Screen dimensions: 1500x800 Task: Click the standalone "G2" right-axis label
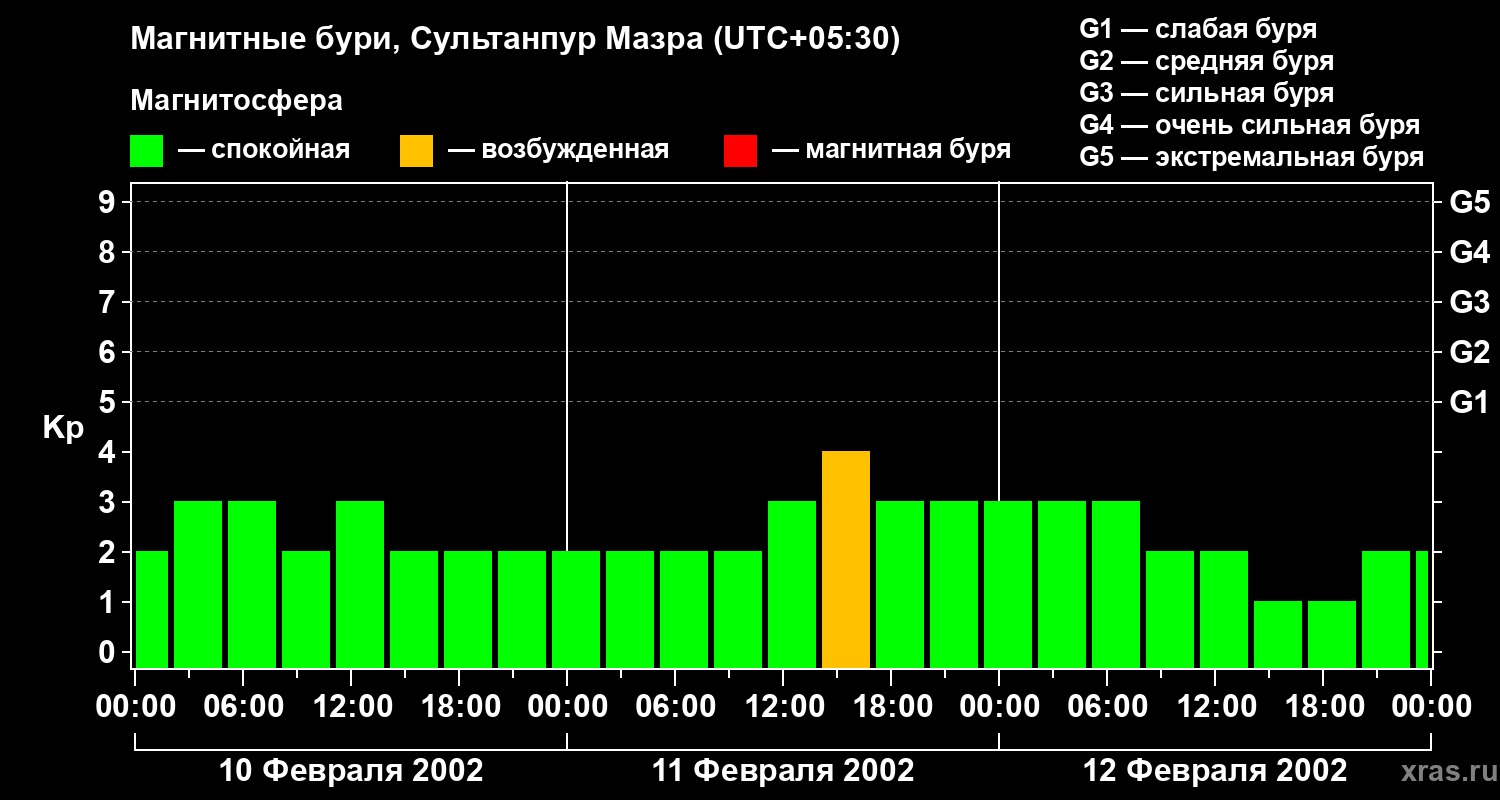[1470, 352]
